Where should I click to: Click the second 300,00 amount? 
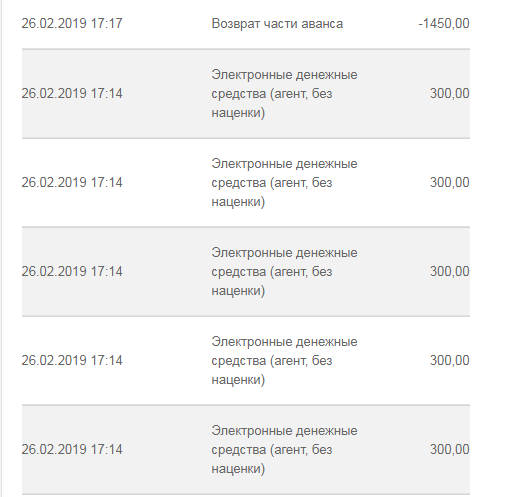[x=450, y=182]
